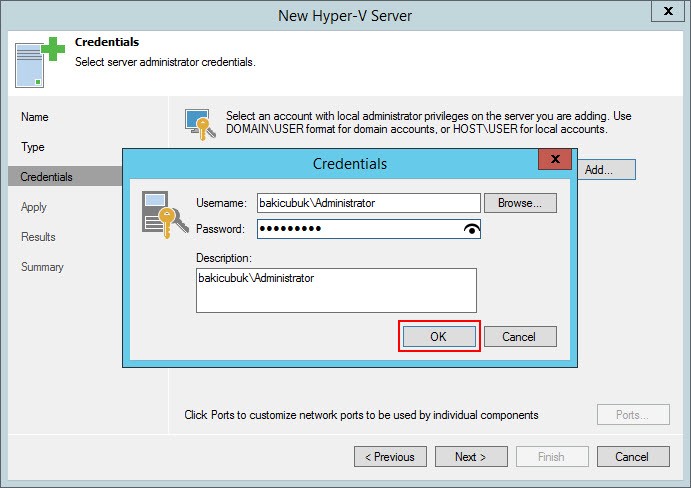Click the Password: label
Screen dimensions: 691x488
tap(220, 229)
